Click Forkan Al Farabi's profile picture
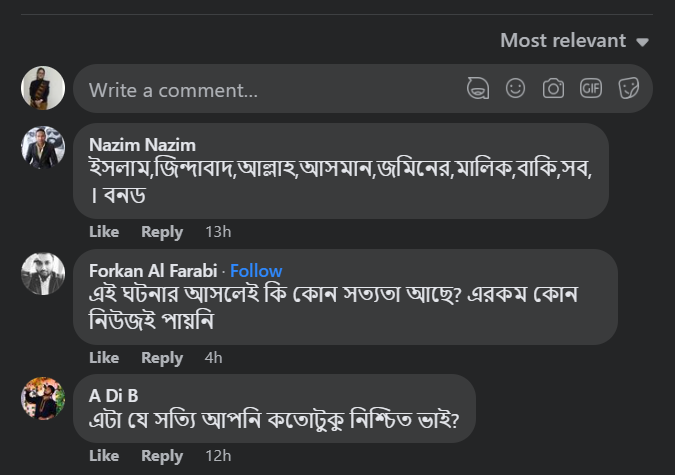 [x=43, y=274]
